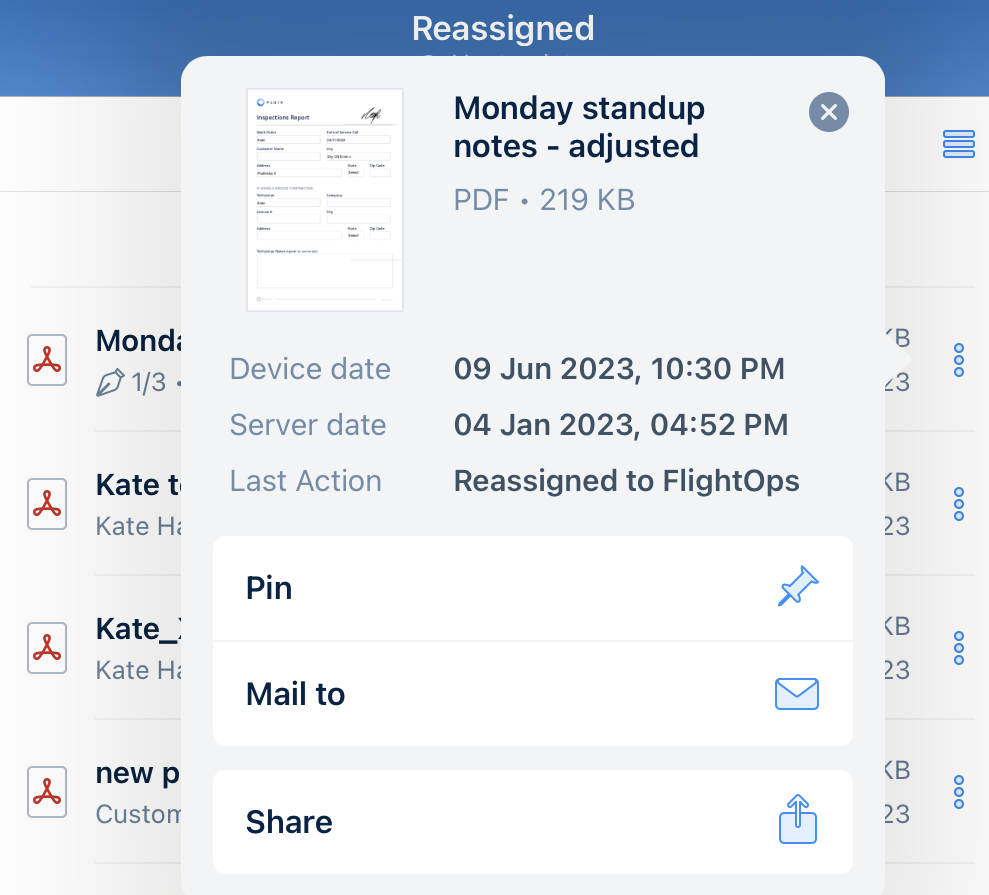Close the document details popup
Viewport: 989px width, 895px height.
pos(828,112)
